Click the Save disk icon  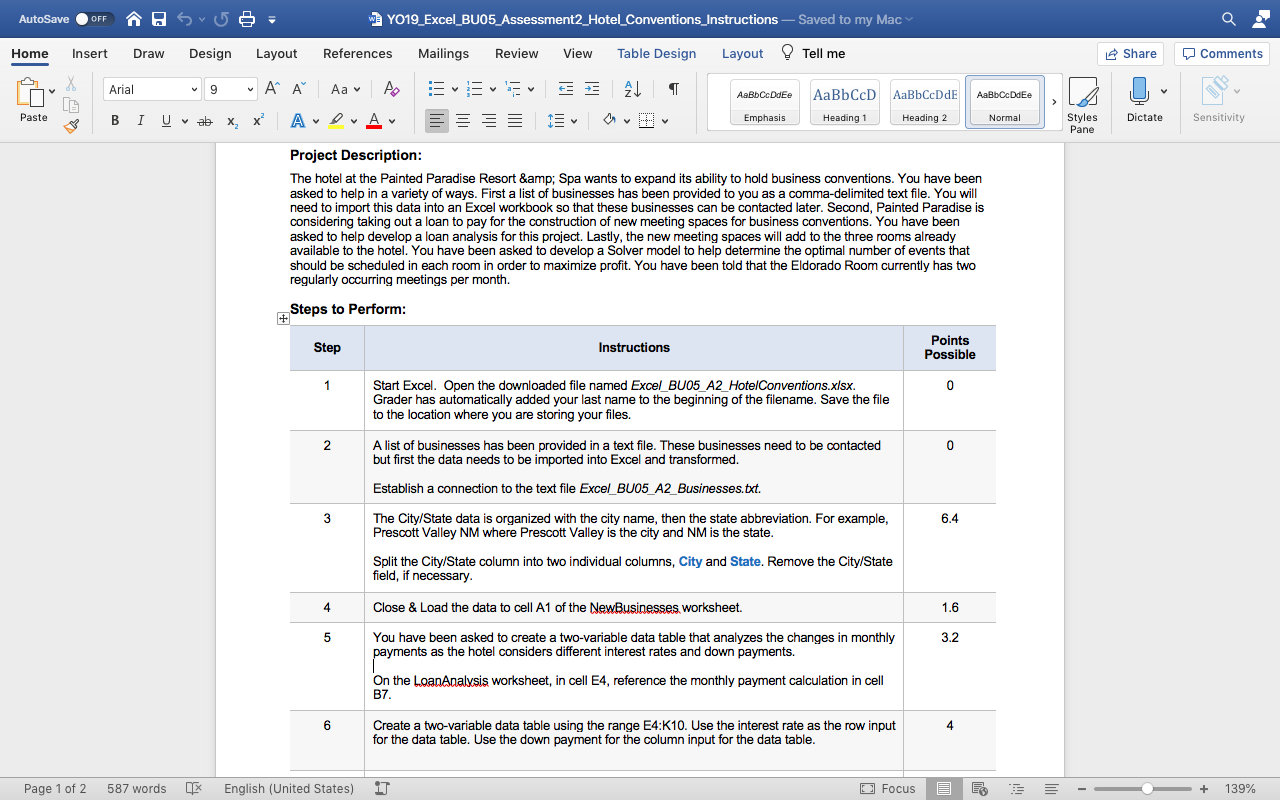[159, 19]
